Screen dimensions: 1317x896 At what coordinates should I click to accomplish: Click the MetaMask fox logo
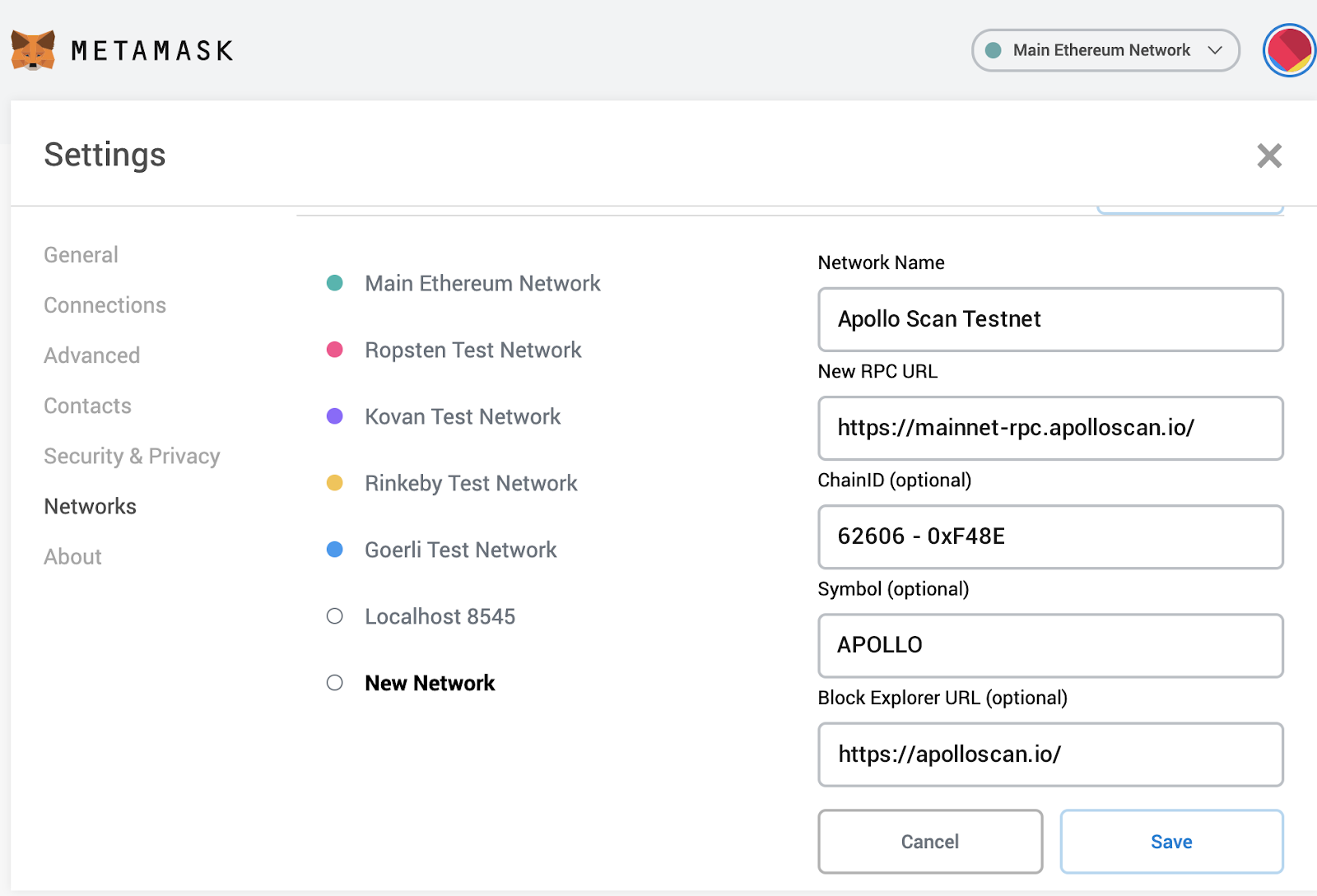[x=33, y=50]
